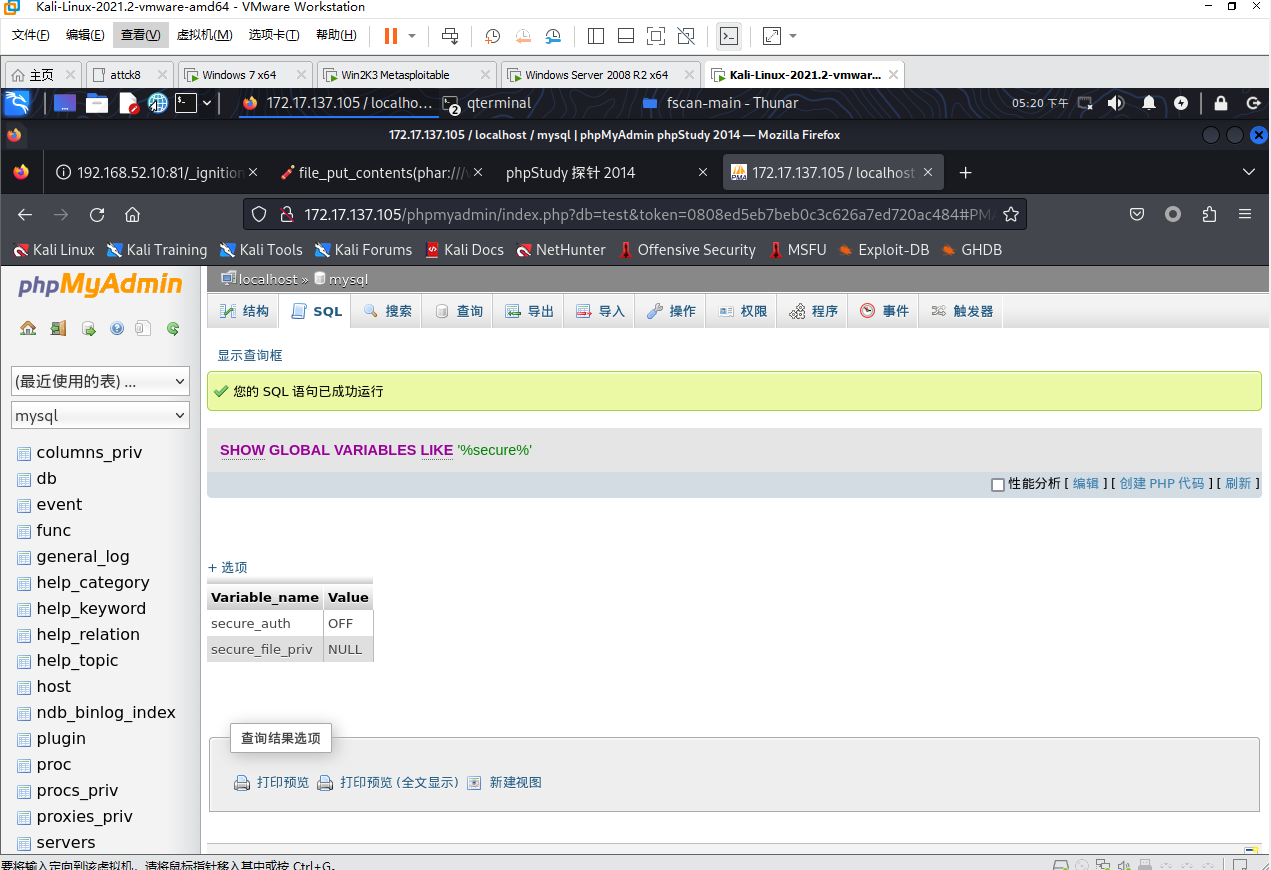Click the VMware pause virtual machine button
The image size is (1271, 870).
[x=391, y=36]
